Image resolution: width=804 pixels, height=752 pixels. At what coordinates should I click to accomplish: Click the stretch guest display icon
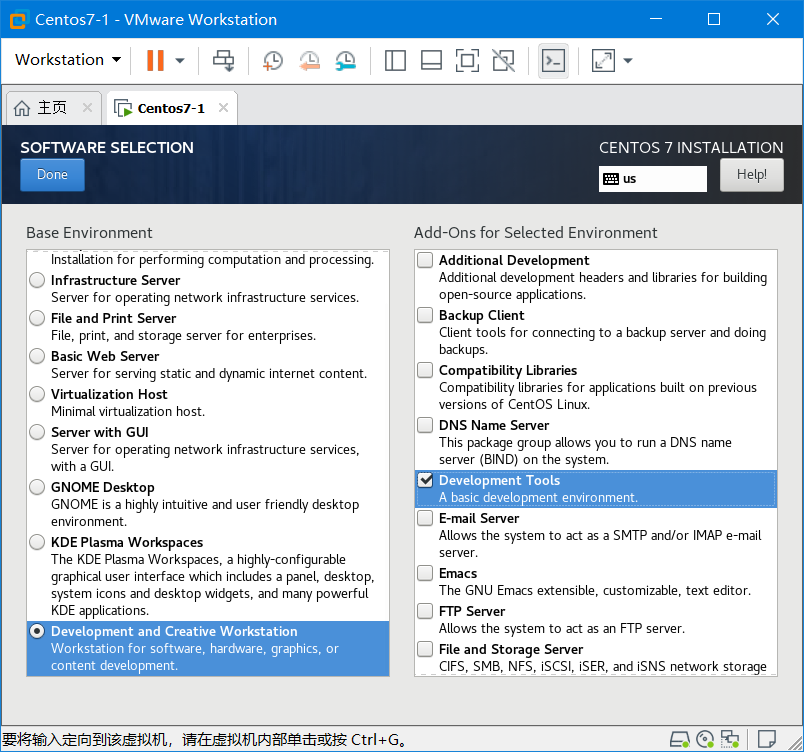coord(603,60)
